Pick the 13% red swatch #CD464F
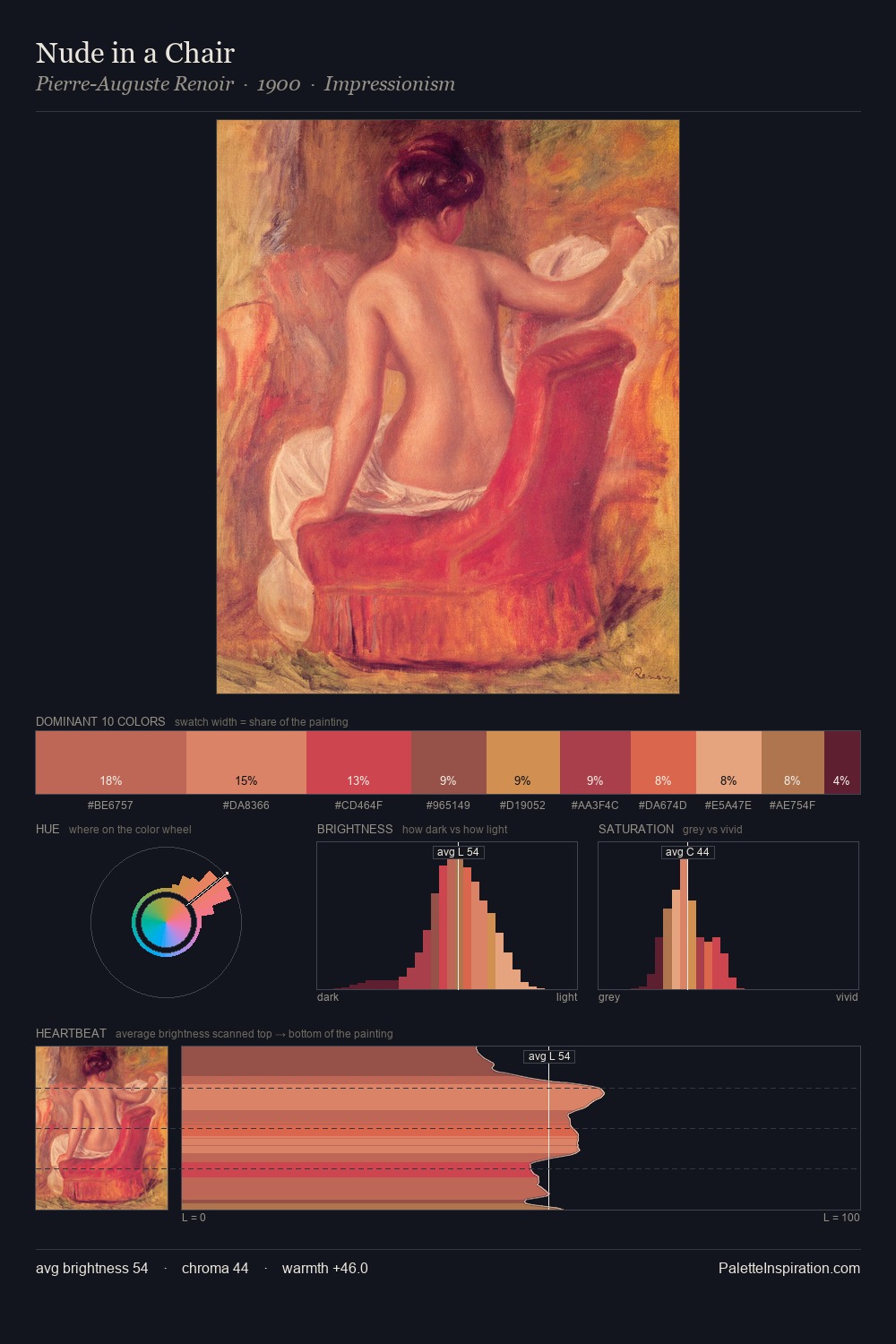896x1344 pixels. (358, 762)
